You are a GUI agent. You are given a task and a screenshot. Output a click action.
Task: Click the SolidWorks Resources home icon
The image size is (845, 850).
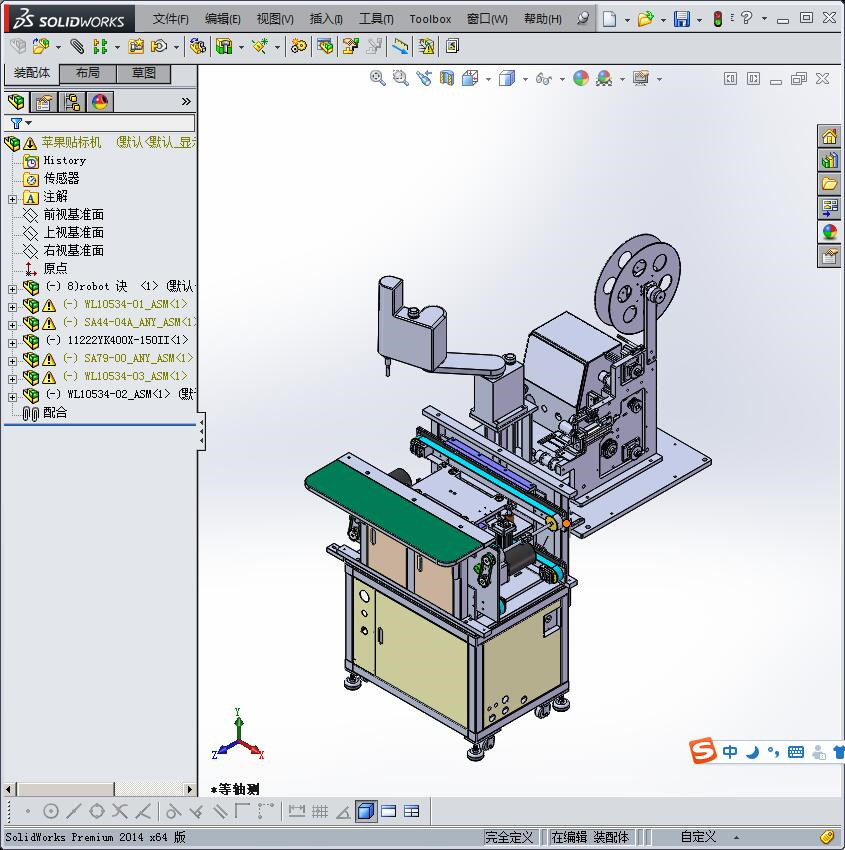pos(829,137)
